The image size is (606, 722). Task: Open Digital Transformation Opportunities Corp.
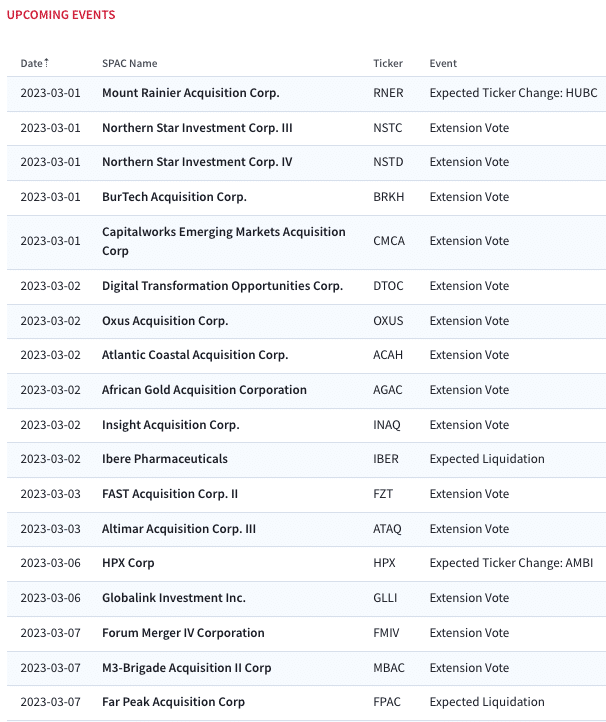pos(222,286)
